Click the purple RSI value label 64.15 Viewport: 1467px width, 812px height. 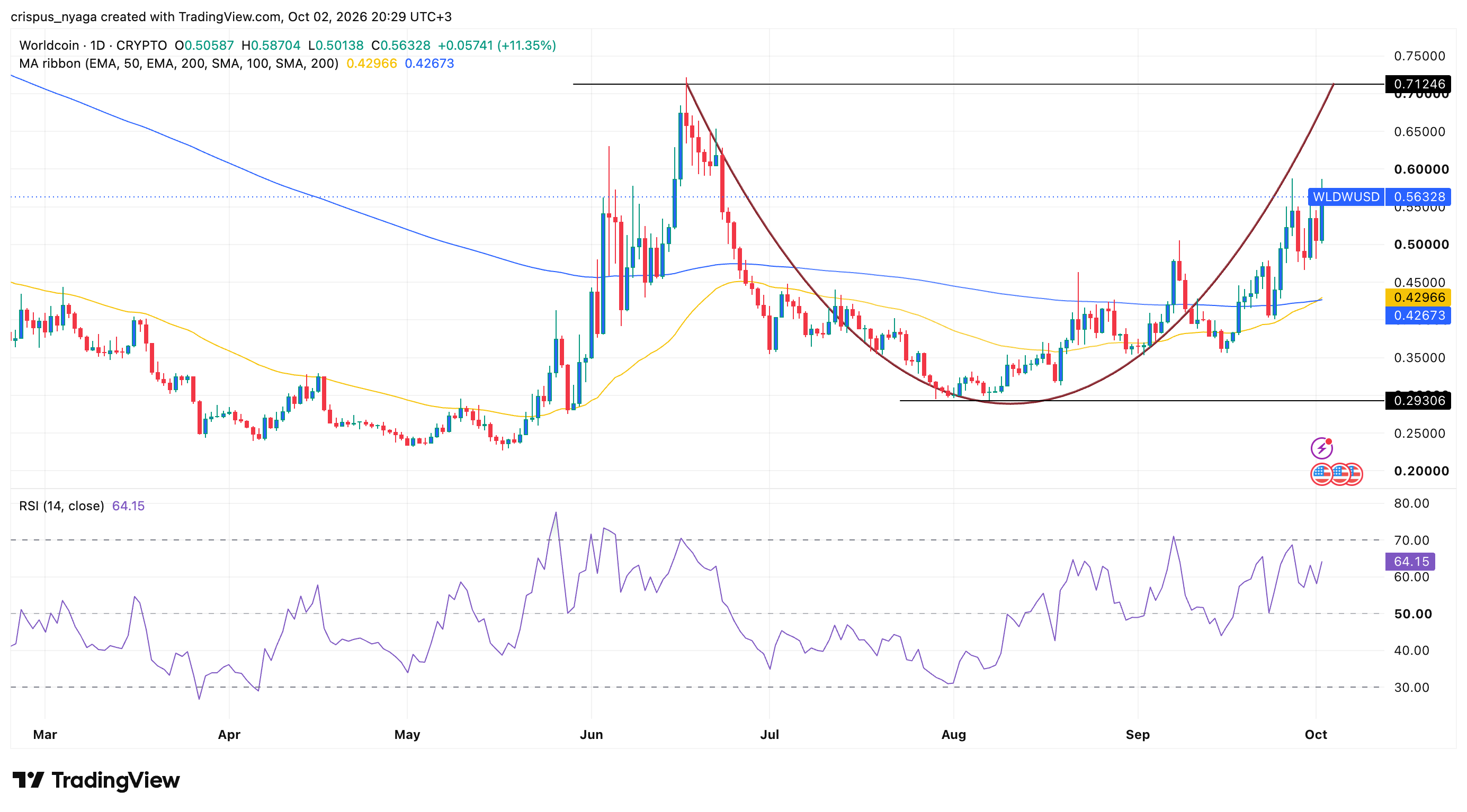1410,562
